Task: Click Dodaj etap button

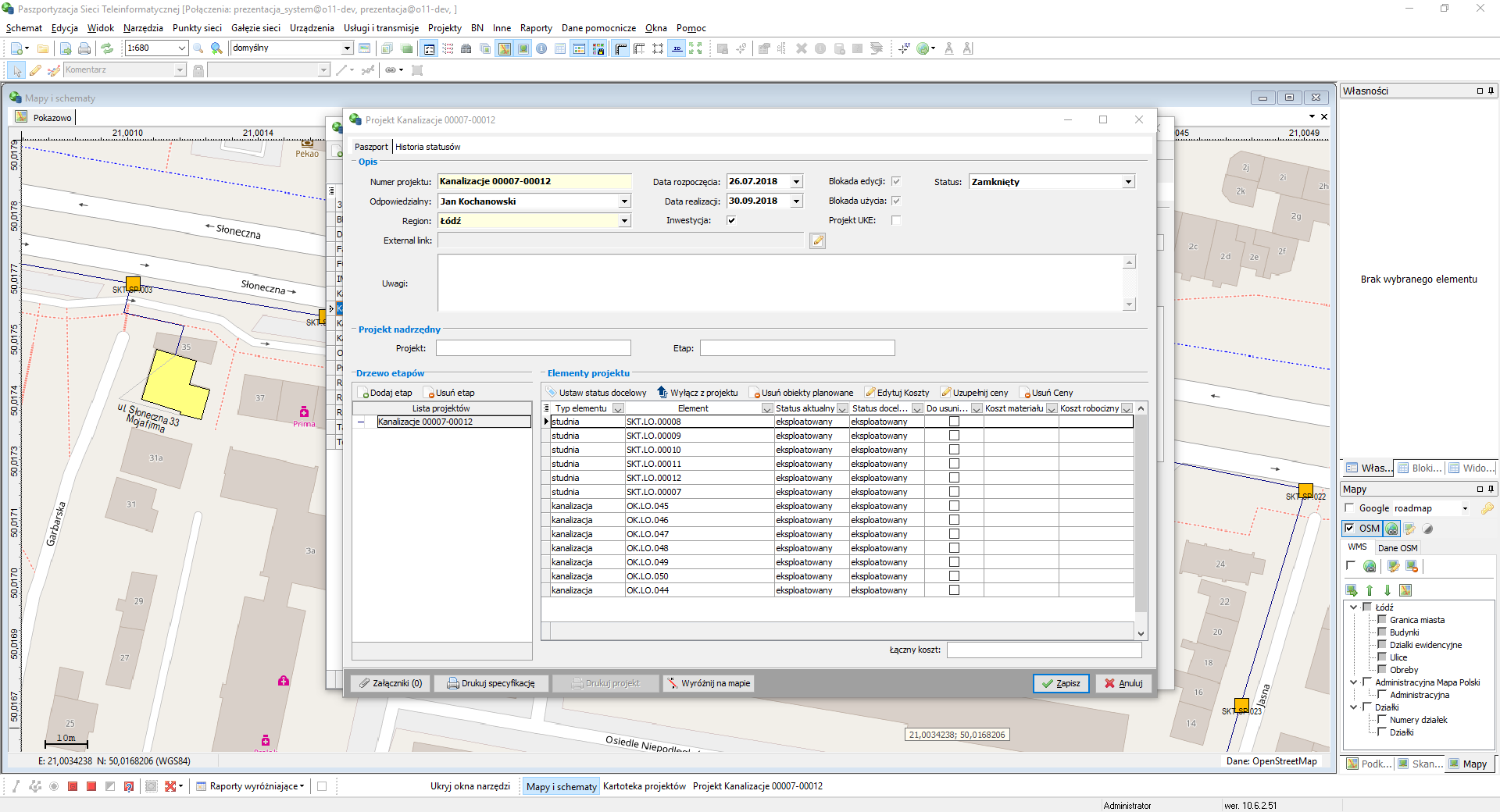Action: click(x=386, y=393)
